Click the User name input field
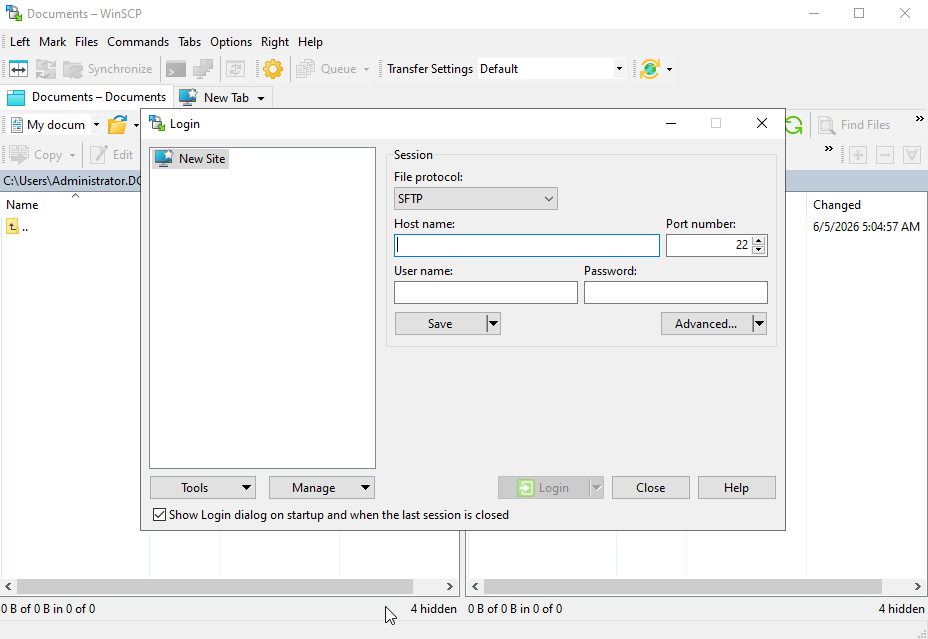 click(x=486, y=292)
